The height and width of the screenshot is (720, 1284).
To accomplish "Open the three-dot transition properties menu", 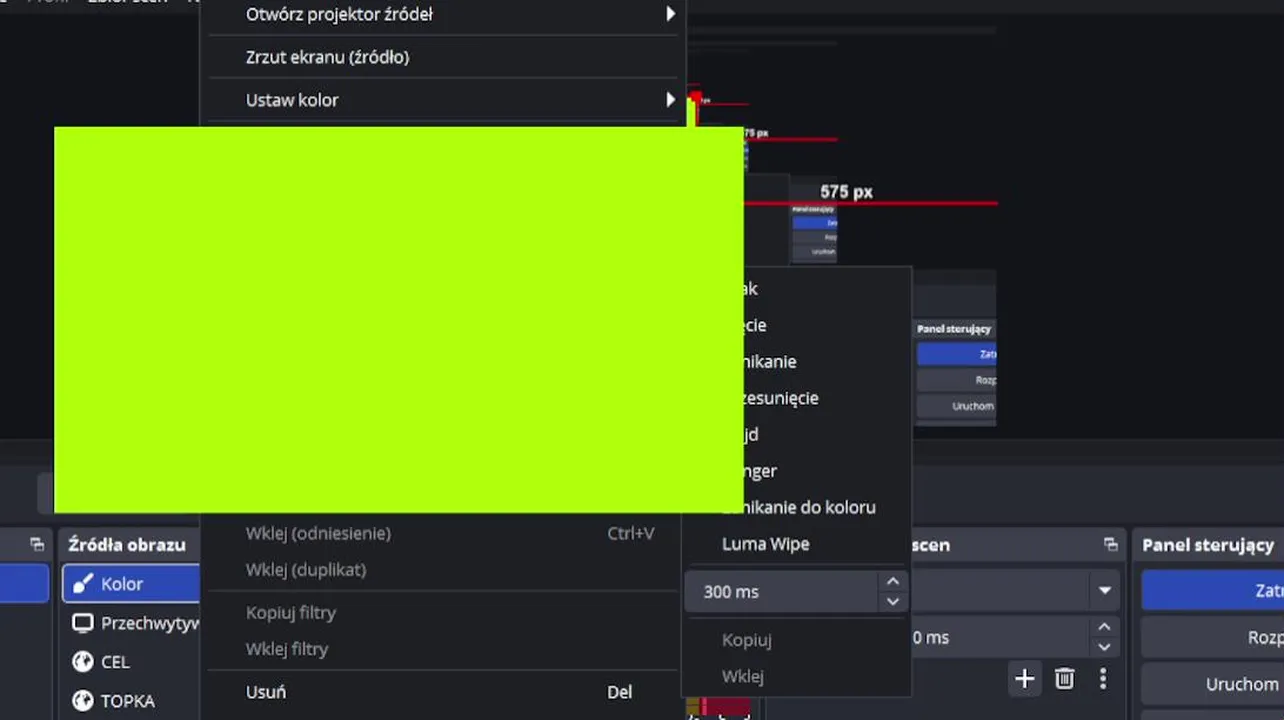I will pyautogui.click(x=1103, y=680).
